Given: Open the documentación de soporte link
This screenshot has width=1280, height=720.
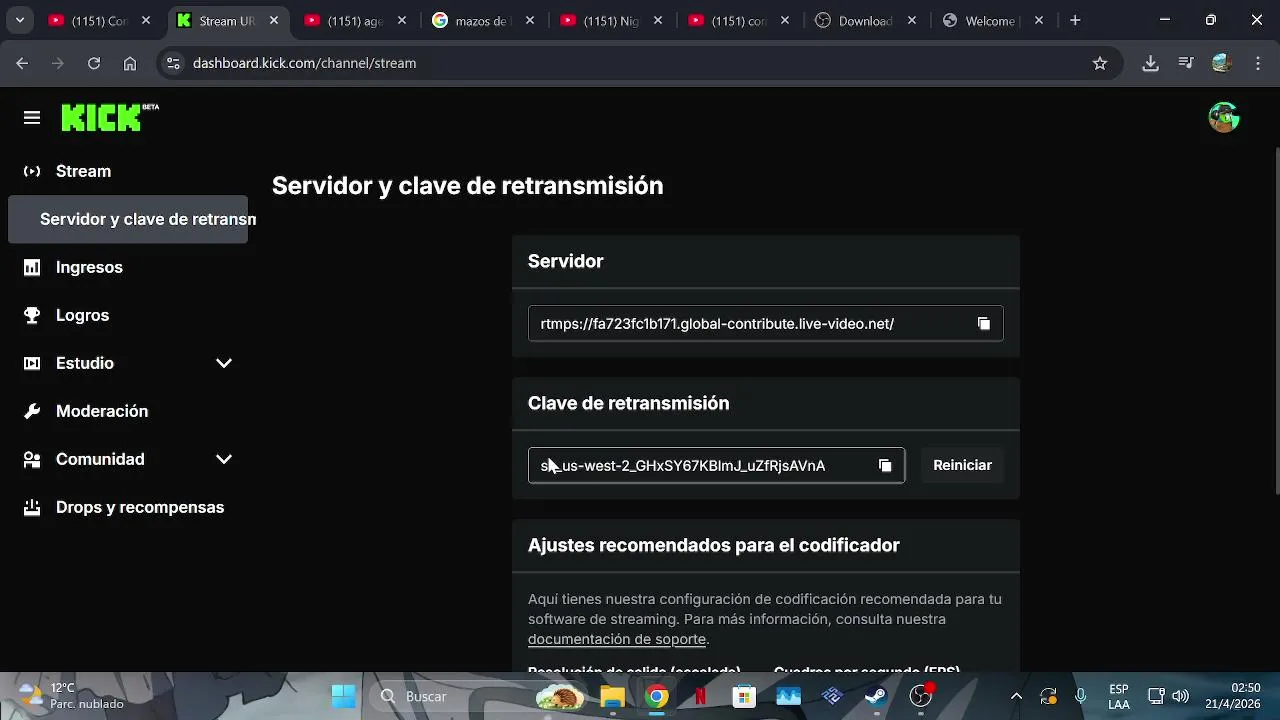Looking at the screenshot, I should tap(617, 639).
